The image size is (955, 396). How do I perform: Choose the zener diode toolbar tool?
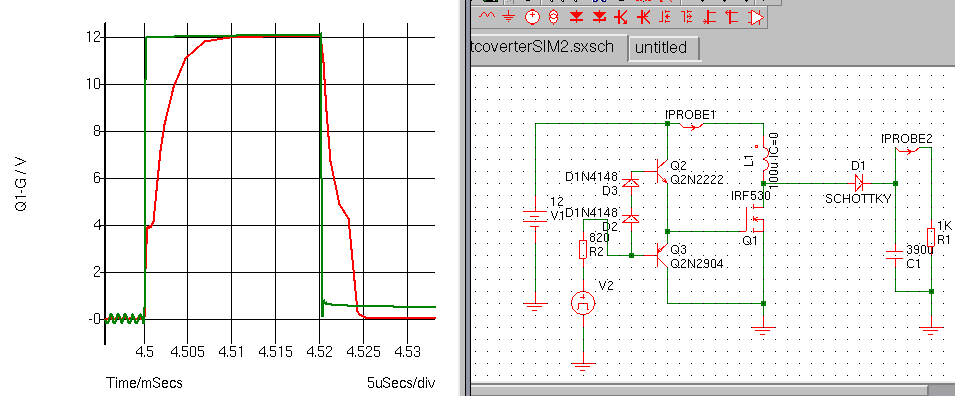[x=599, y=16]
